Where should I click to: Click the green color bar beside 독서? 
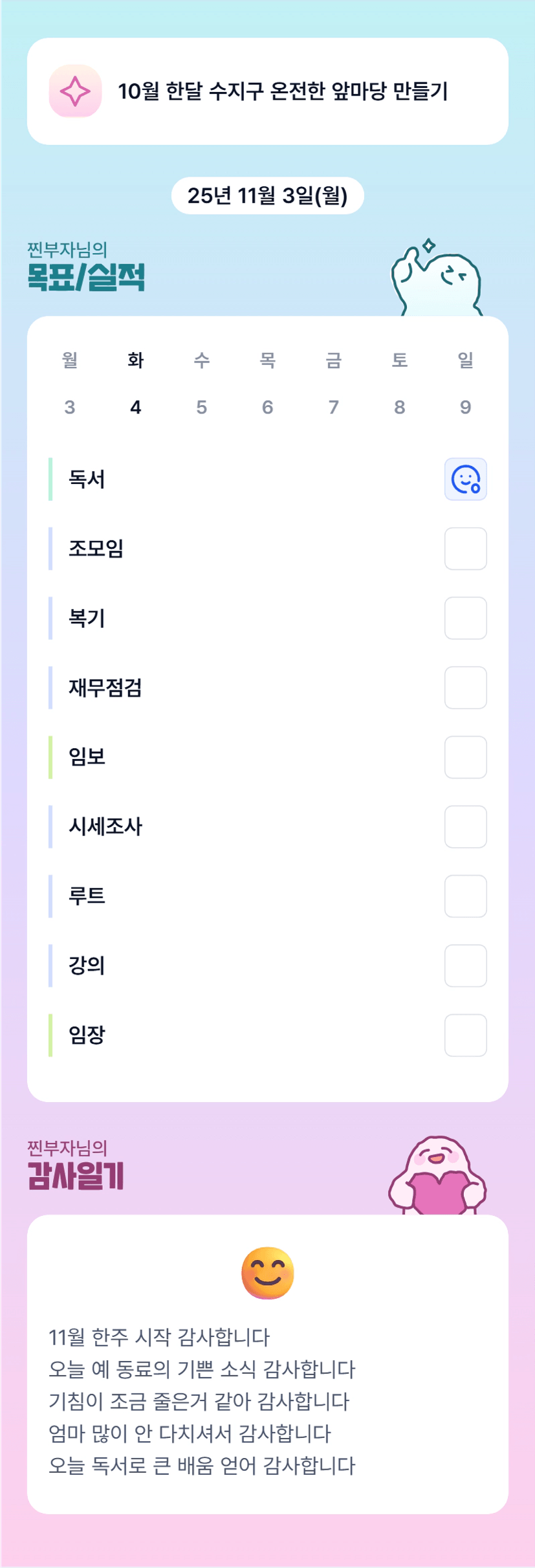point(50,480)
